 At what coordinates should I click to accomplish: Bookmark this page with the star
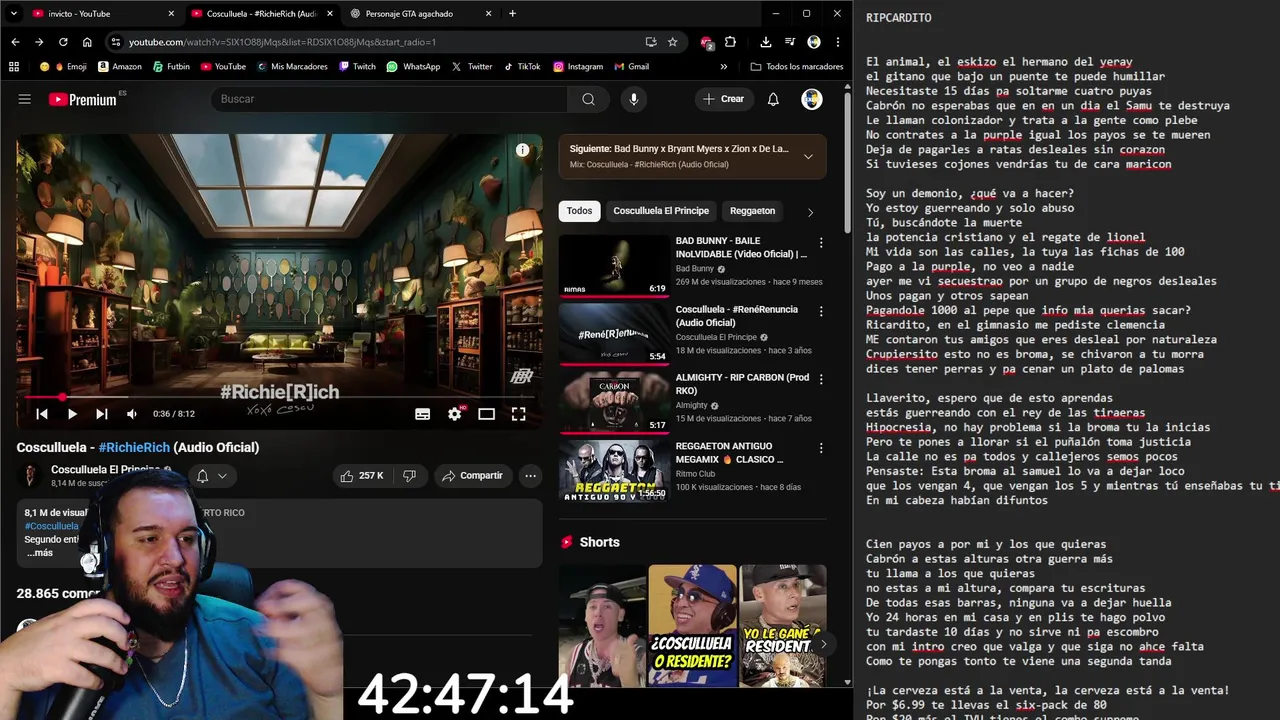point(673,42)
